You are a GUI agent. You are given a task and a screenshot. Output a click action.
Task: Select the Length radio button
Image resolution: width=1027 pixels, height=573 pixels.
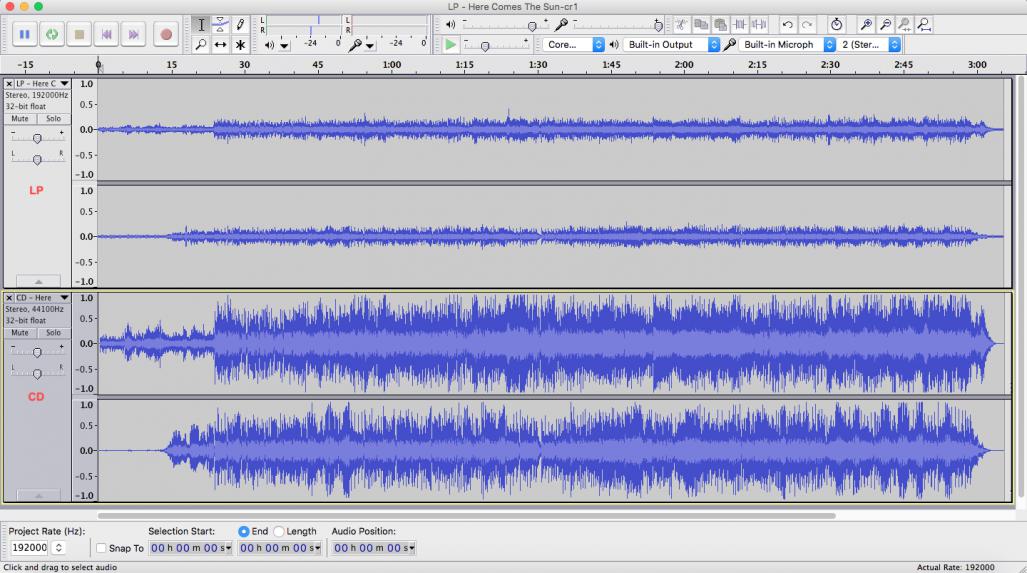click(x=279, y=531)
